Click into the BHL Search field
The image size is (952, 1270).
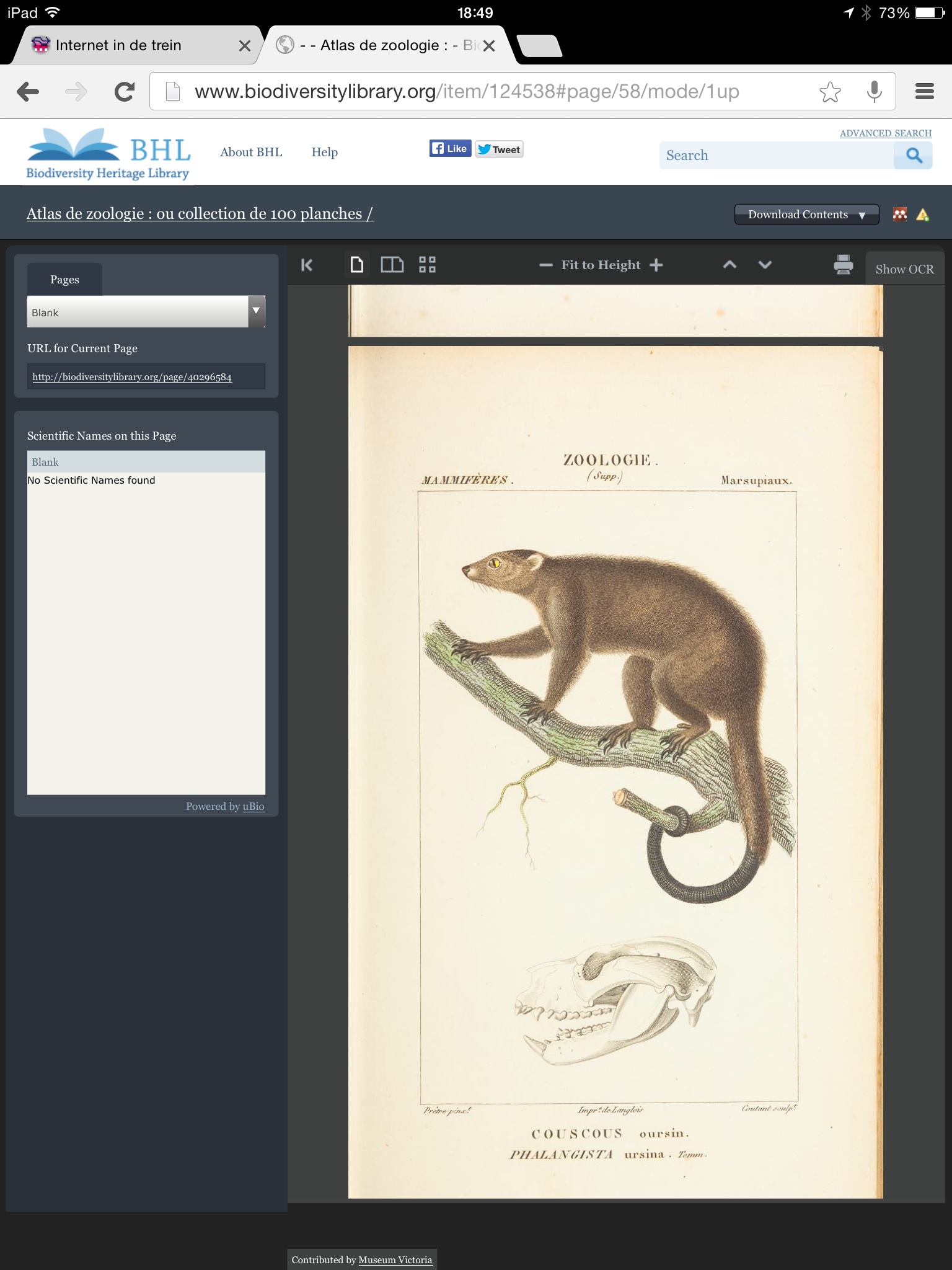pyautogui.click(x=776, y=156)
